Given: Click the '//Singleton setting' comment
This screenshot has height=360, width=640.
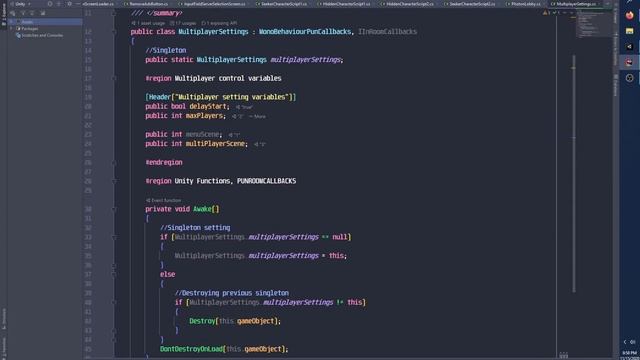Looking at the screenshot, I should tap(195, 228).
